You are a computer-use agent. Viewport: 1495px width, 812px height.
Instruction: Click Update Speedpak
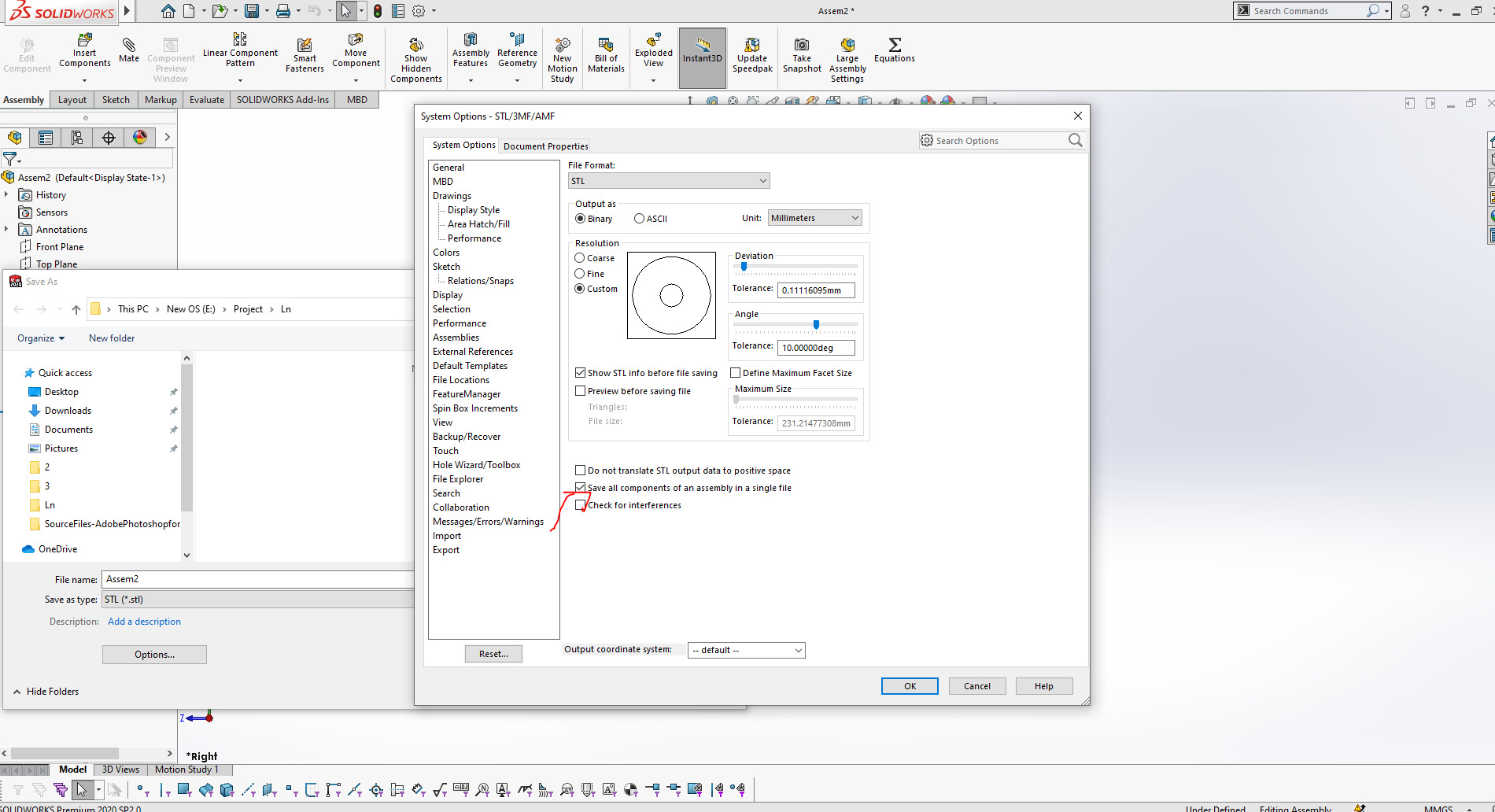752,55
